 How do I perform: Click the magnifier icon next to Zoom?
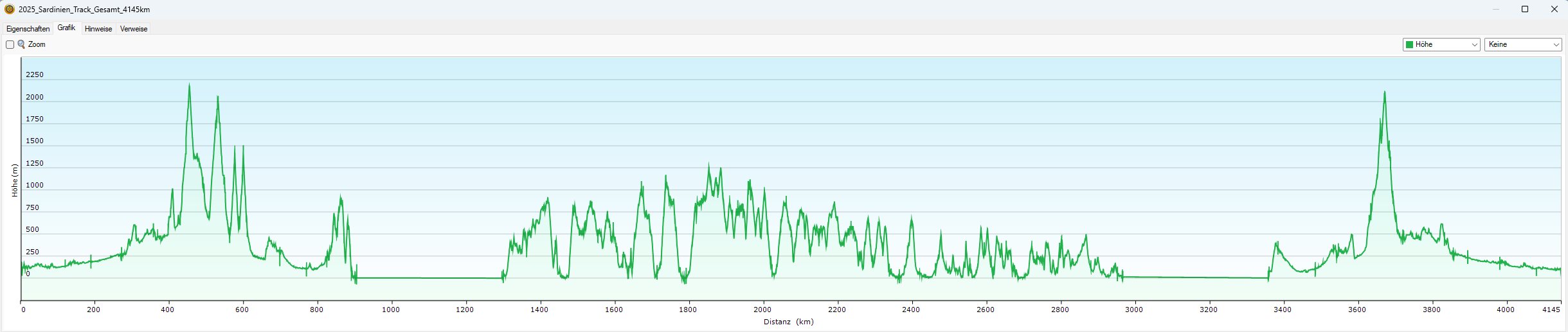click(21, 44)
